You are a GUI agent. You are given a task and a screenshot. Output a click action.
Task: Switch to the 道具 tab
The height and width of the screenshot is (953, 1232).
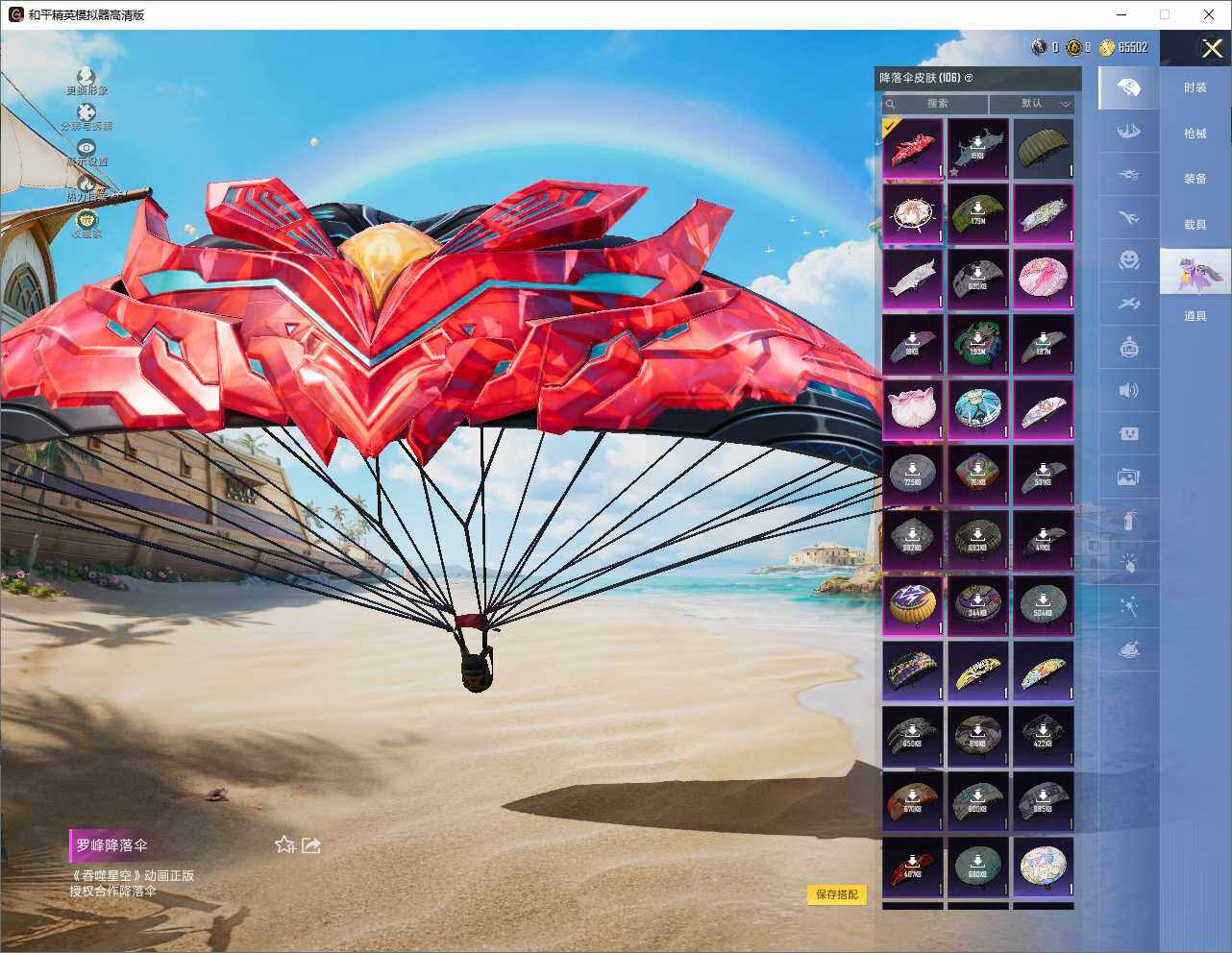click(1195, 316)
